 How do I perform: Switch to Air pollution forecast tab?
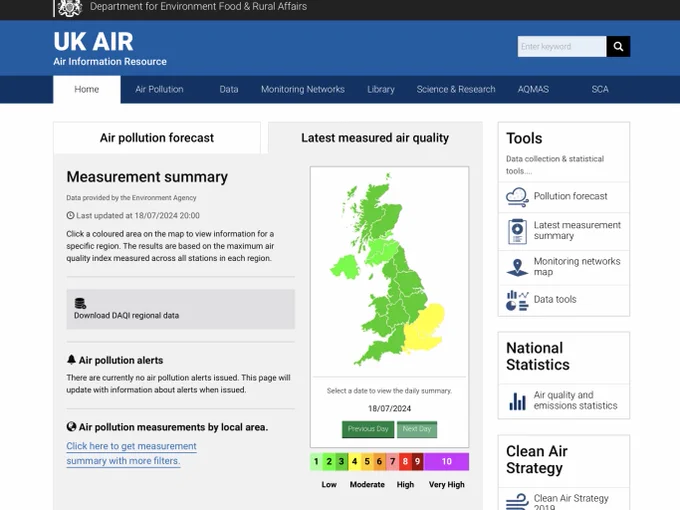point(157,138)
